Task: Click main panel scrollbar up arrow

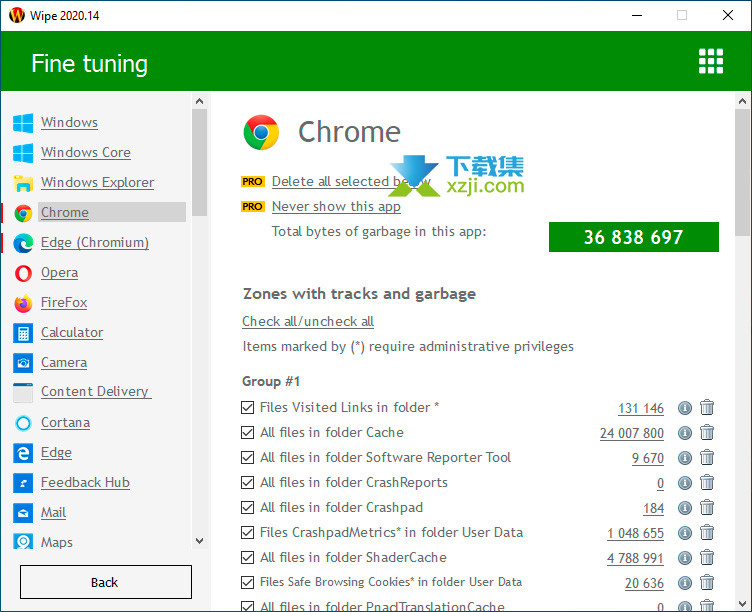Action: [x=742, y=101]
